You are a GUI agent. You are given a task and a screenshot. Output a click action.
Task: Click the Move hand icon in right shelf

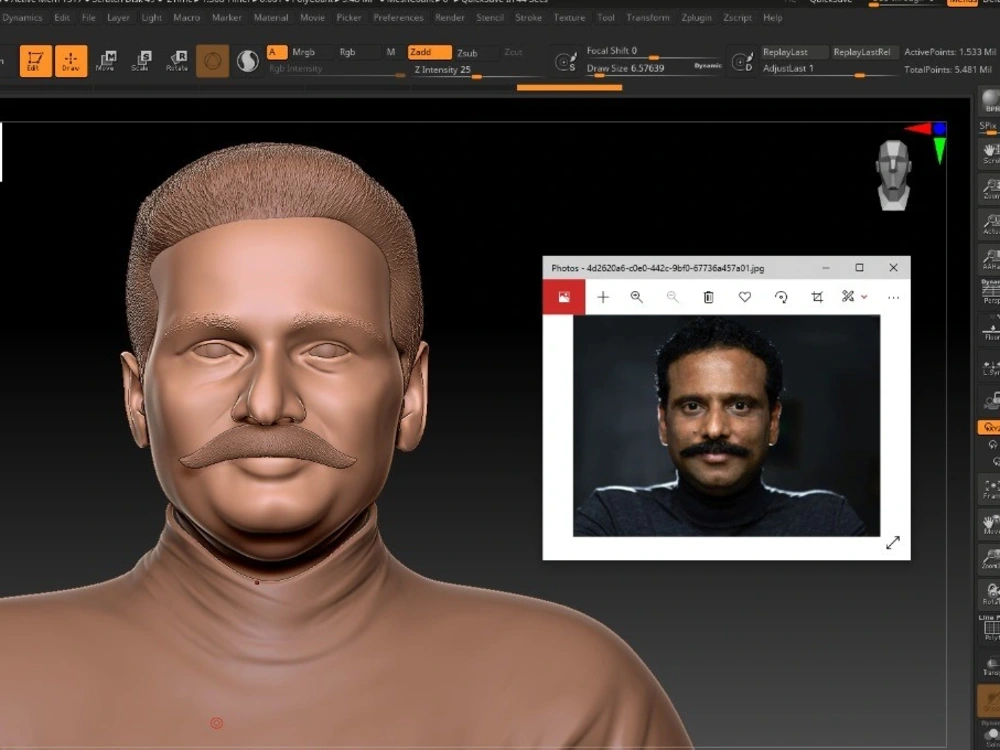pyautogui.click(x=990, y=524)
